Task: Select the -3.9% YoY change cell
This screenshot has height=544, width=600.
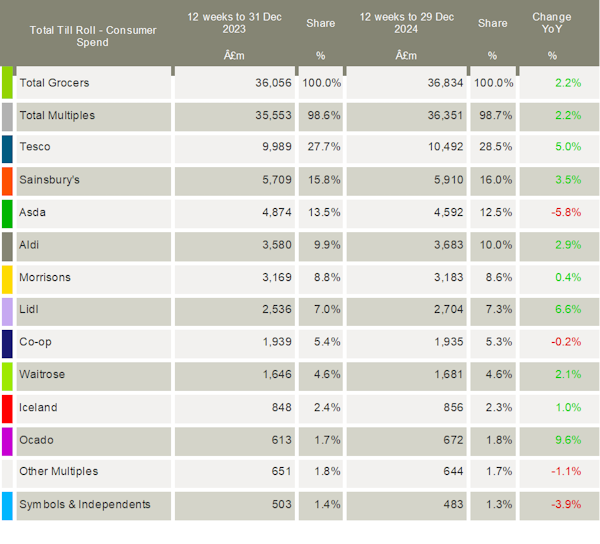Action: pyautogui.click(x=566, y=504)
